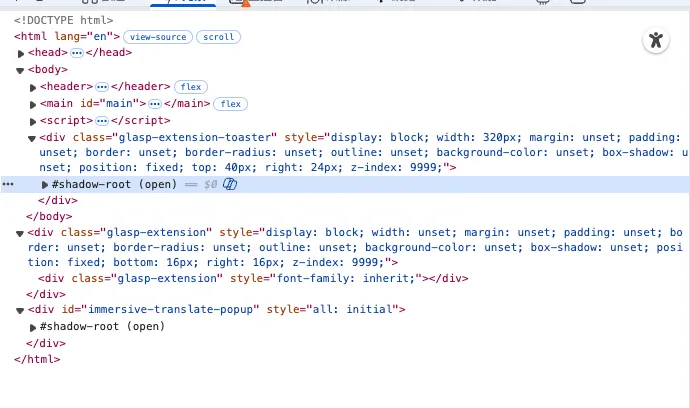Image resolution: width=690 pixels, height=408 pixels.
Task: Click the </main> closing tag text
Action: pos(187,103)
